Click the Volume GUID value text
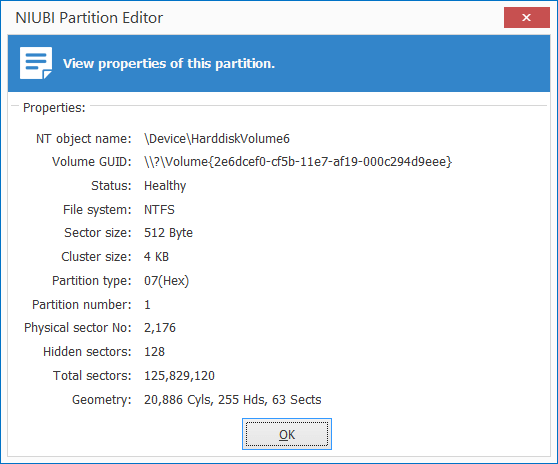The height and width of the screenshot is (464, 558). [298, 162]
